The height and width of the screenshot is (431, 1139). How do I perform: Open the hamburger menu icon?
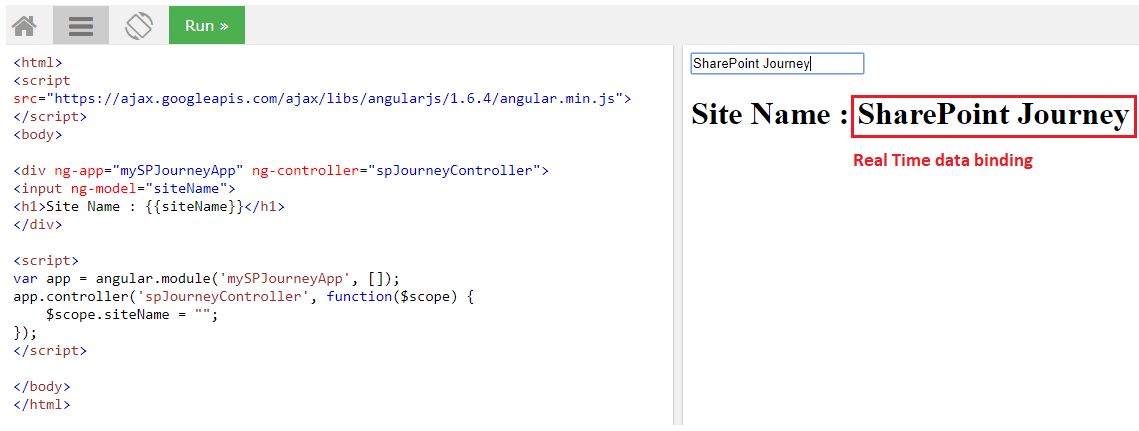tap(81, 25)
